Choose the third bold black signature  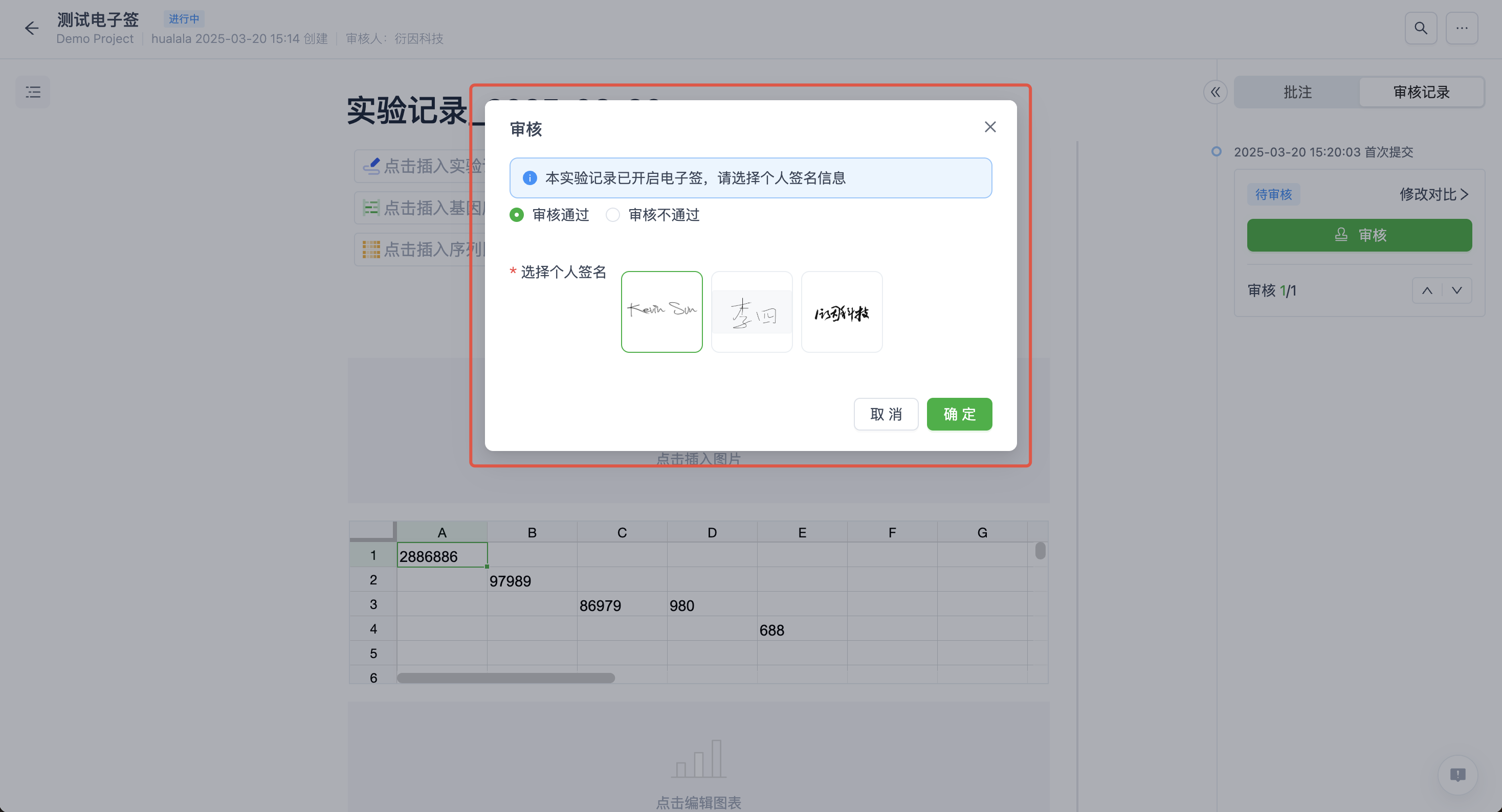click(x=841, y=311)
